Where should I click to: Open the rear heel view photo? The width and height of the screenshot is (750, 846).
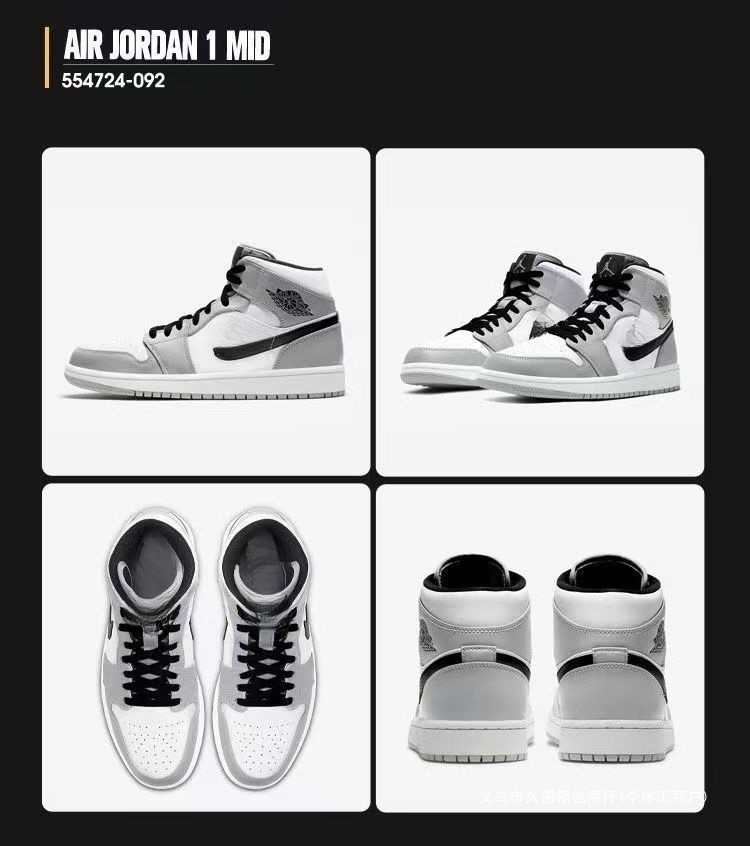540,648
